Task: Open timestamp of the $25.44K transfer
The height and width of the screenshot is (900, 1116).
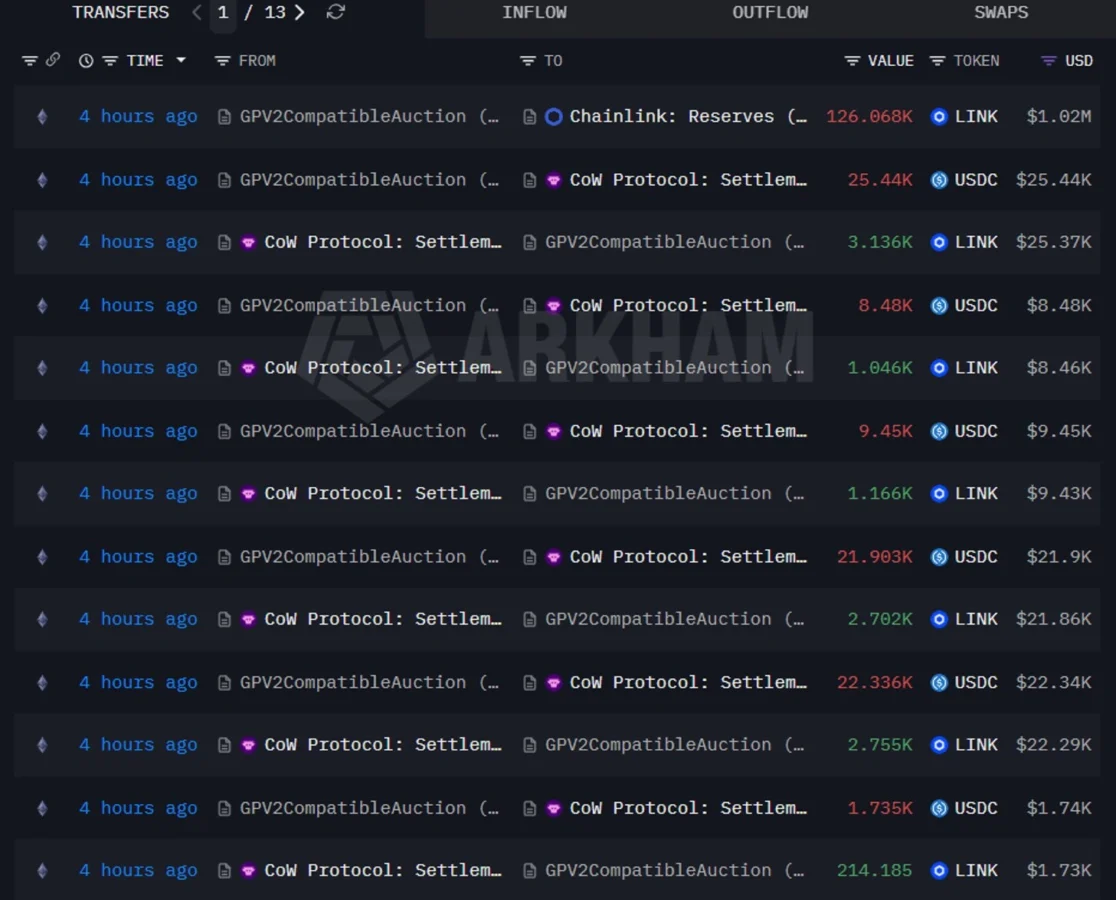Action: pos(138,180)
